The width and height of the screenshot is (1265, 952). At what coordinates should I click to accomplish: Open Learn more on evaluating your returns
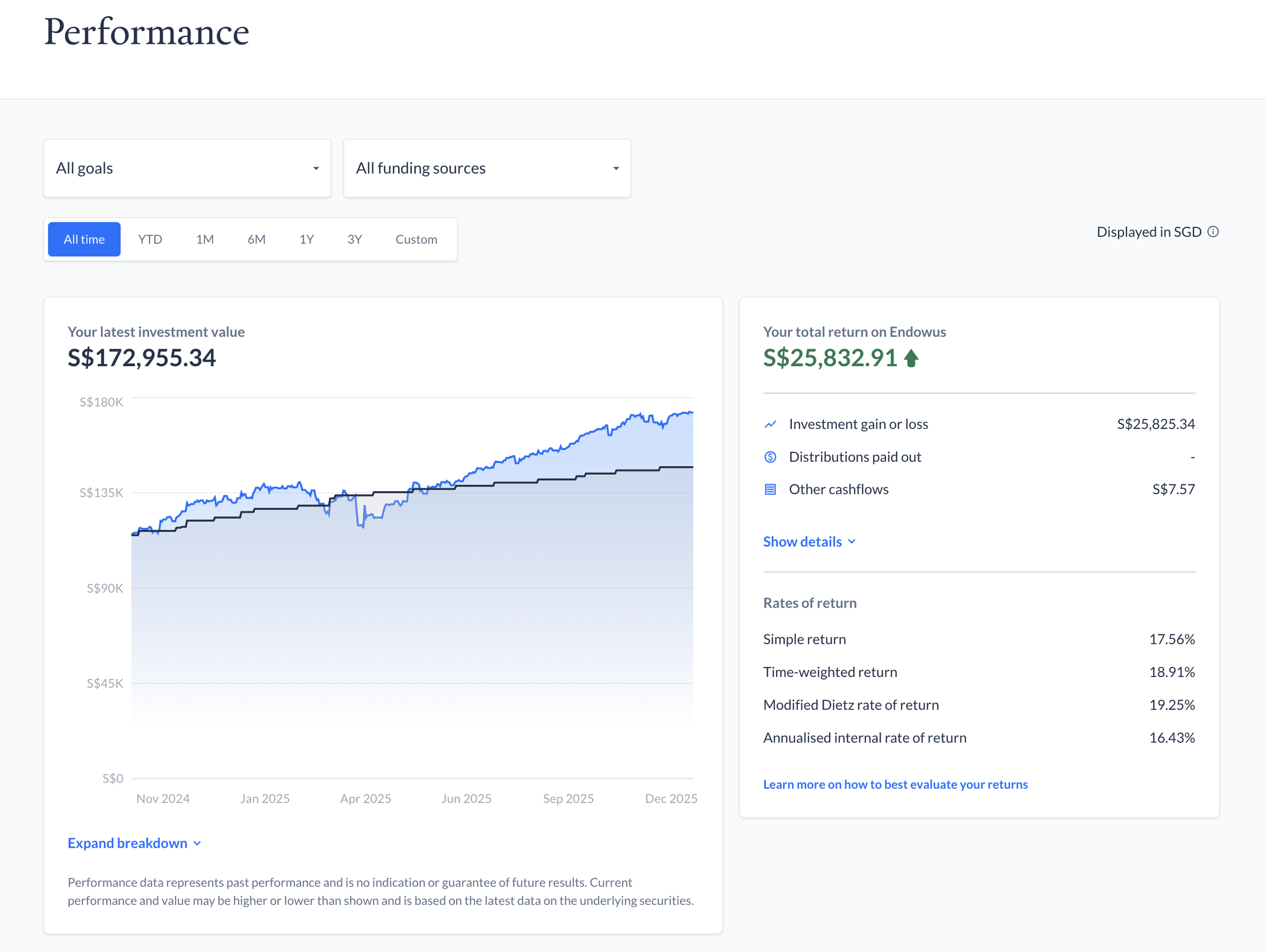[x=895, y=784]
